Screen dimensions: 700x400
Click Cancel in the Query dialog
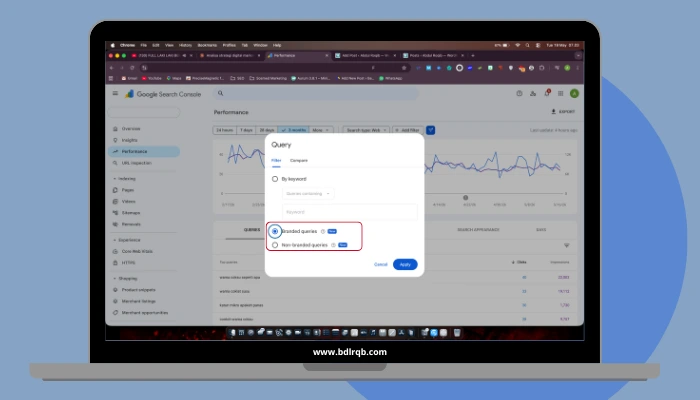pyautogui.click(x=380, y=264)
